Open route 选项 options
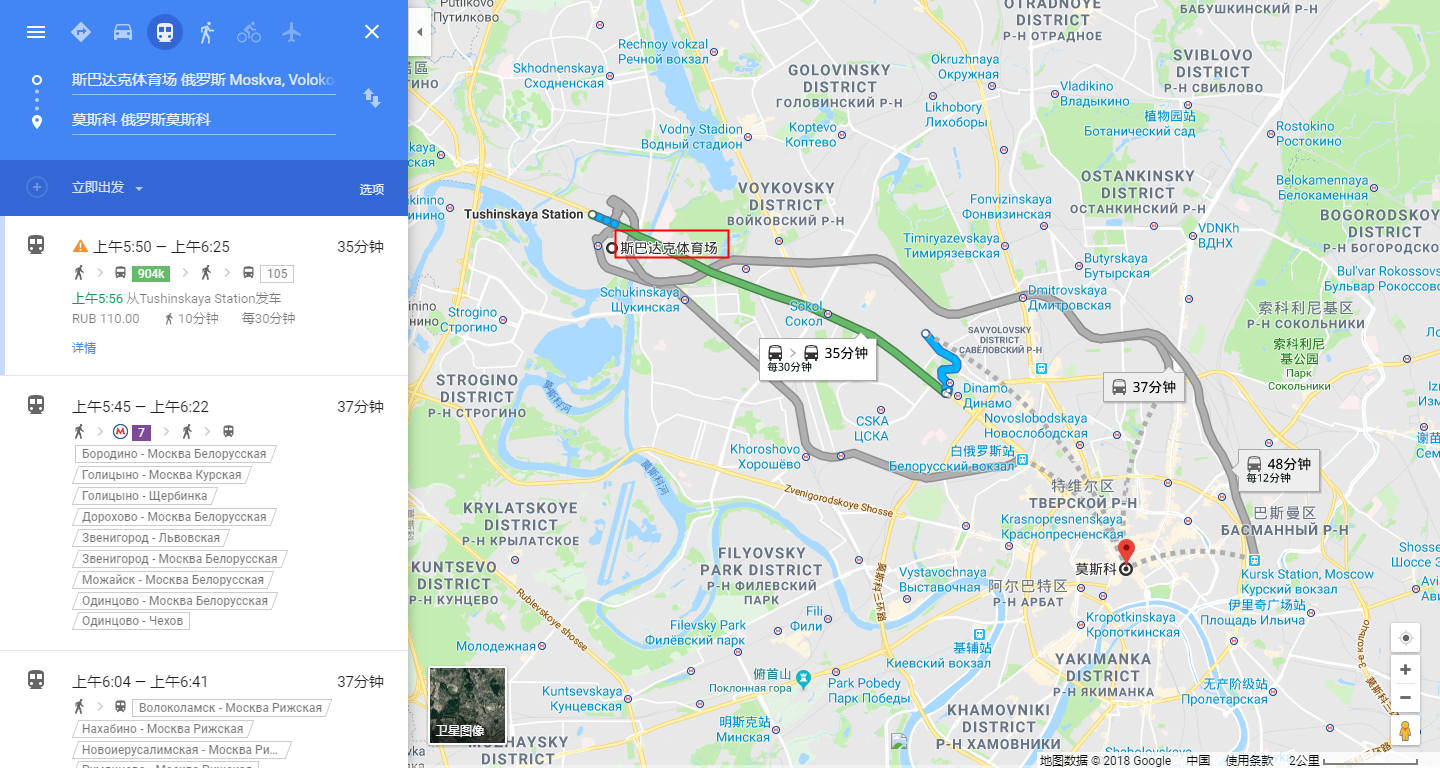The height and width of the screenshot is (768, 1440). [x=372, y=189]
